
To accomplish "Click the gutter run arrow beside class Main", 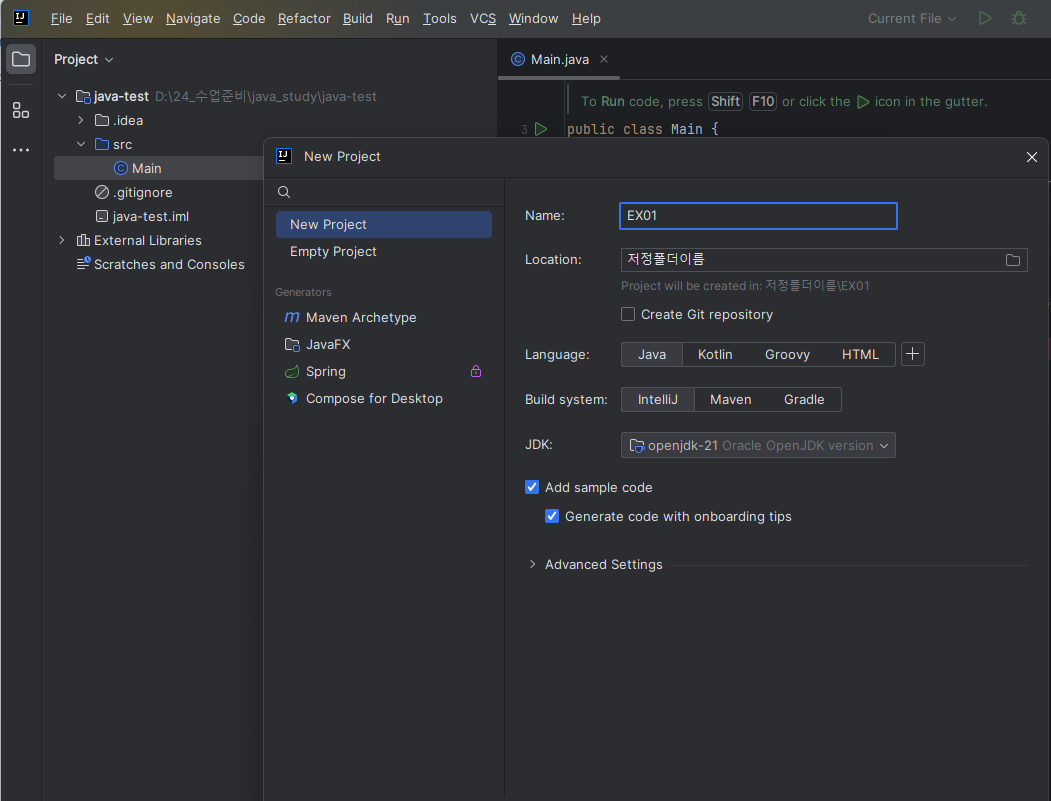I will tap(541, 129).
